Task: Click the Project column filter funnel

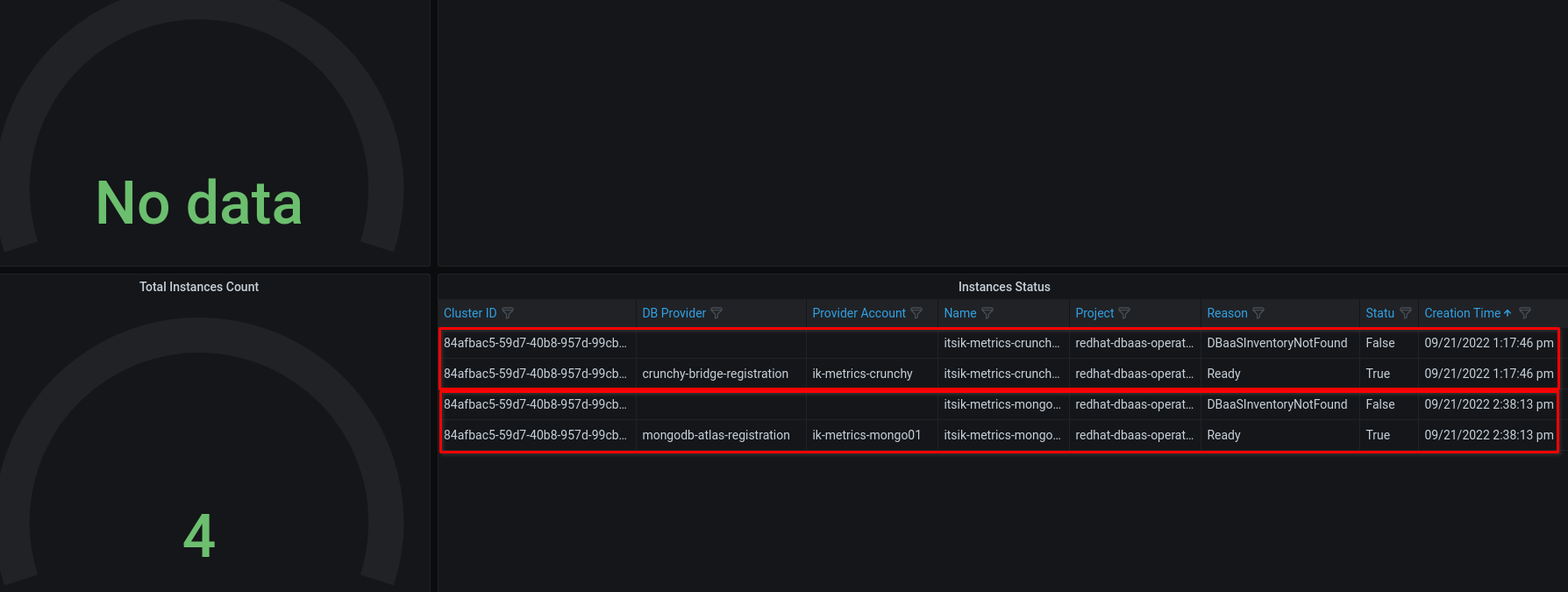Action: [1124, 313]
